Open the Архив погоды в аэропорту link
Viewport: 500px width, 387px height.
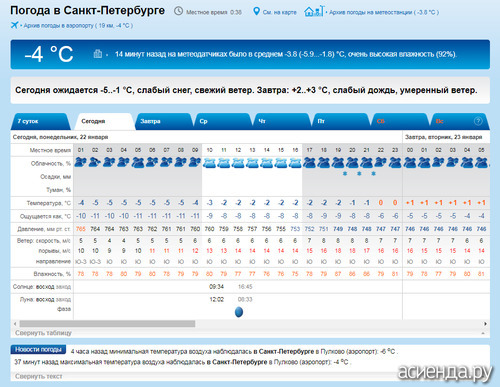78,25
